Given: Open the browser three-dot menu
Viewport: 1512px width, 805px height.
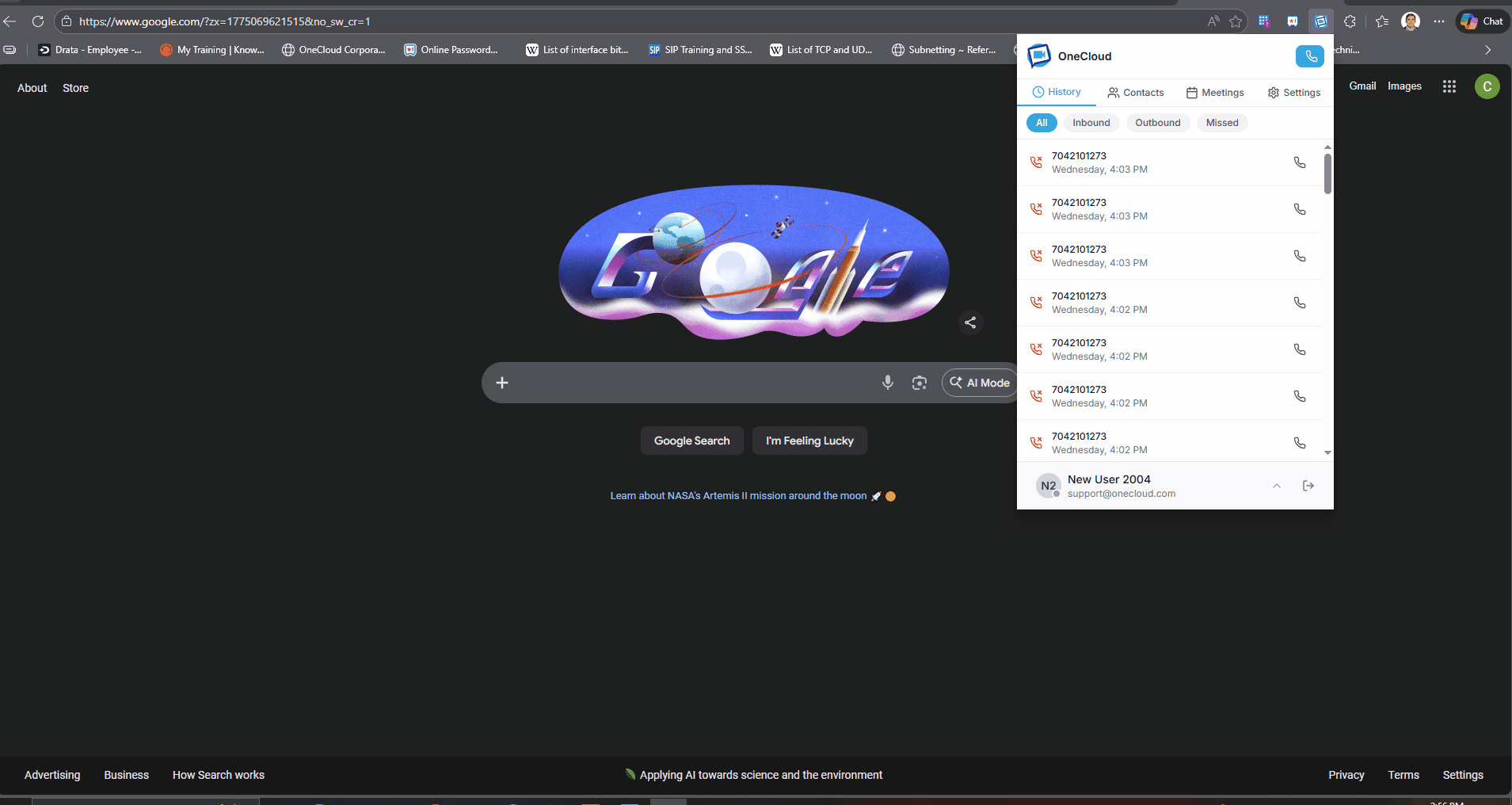Looking at the screenshot, I should (x=1438, y=21).
